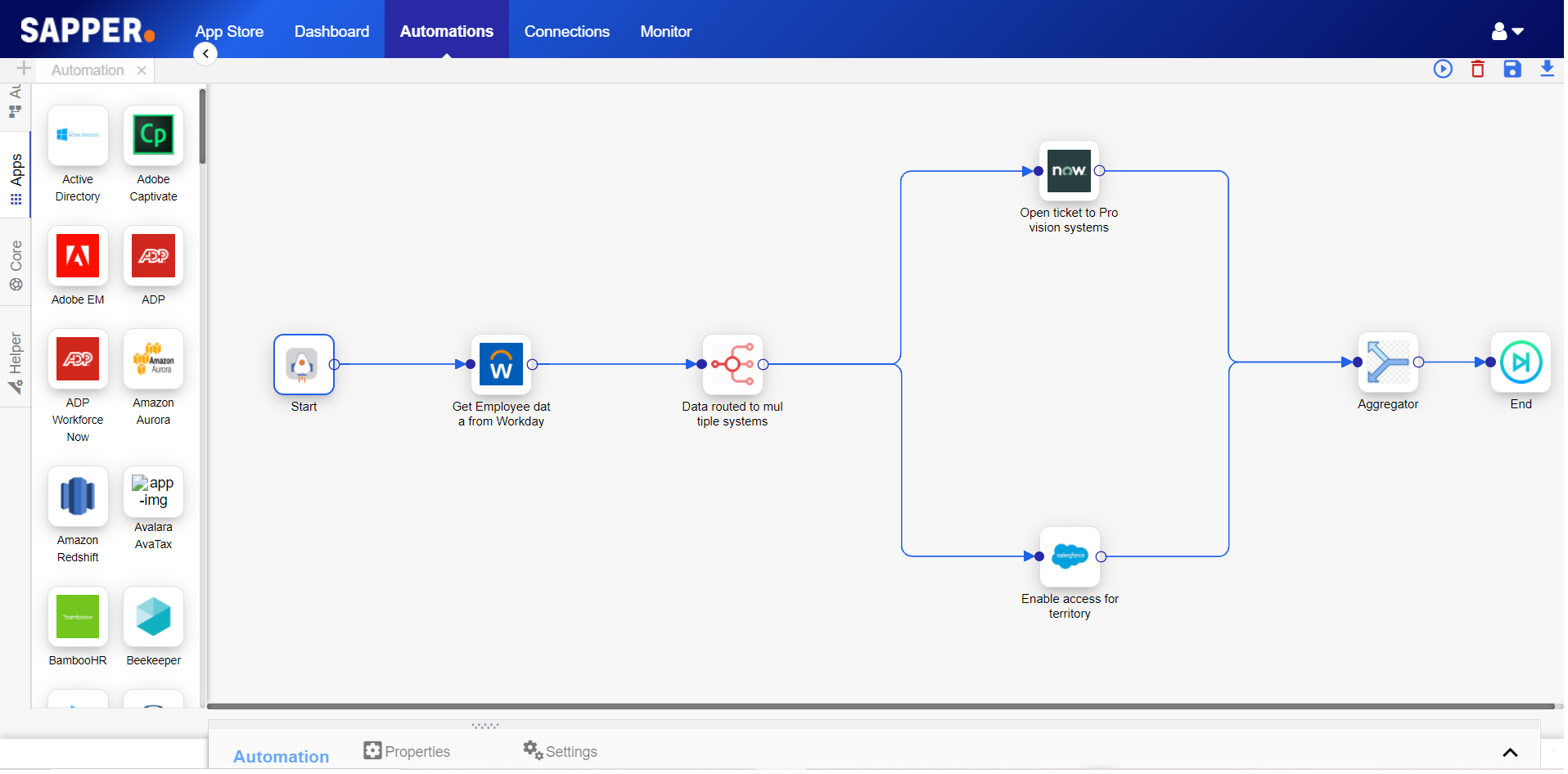1568x774 pixels.
Task: Select the Salesforce Enable access node
Action: coord(1070,556)
